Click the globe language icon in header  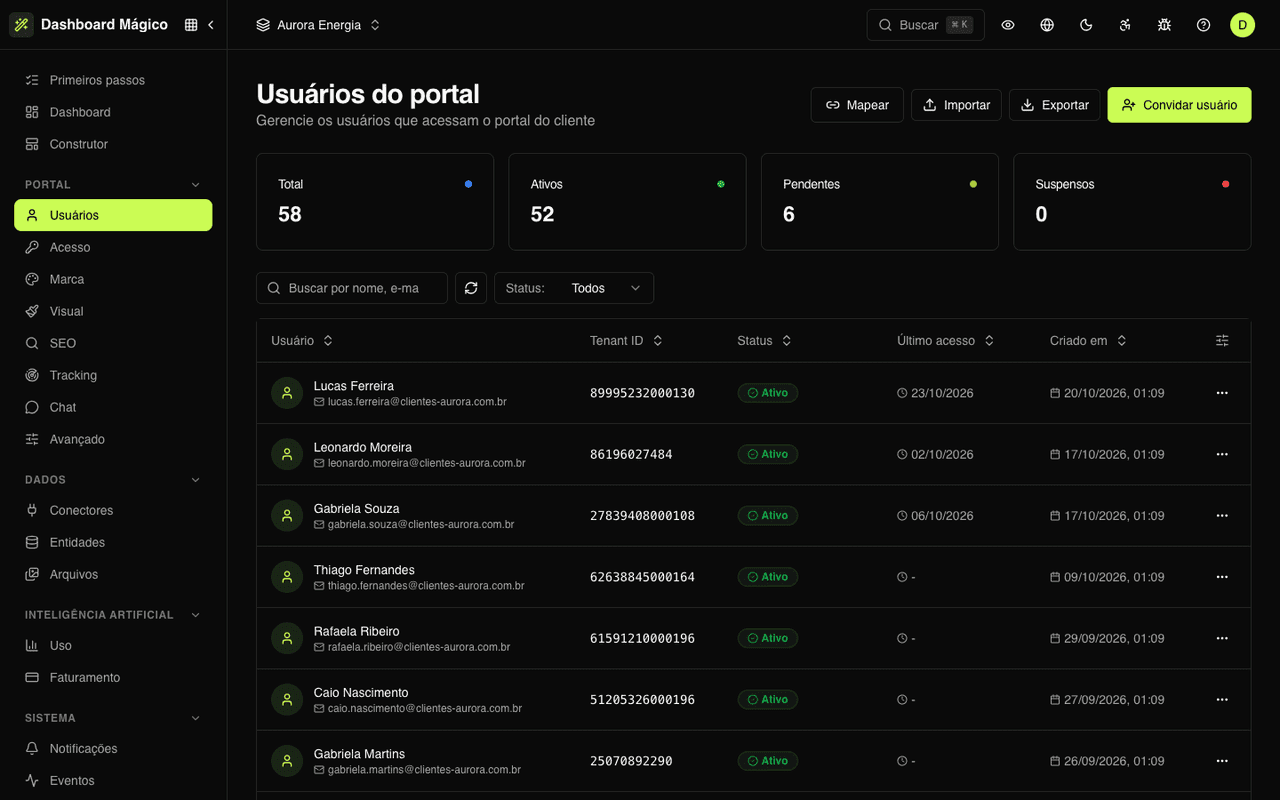[x=1047, y=25]
